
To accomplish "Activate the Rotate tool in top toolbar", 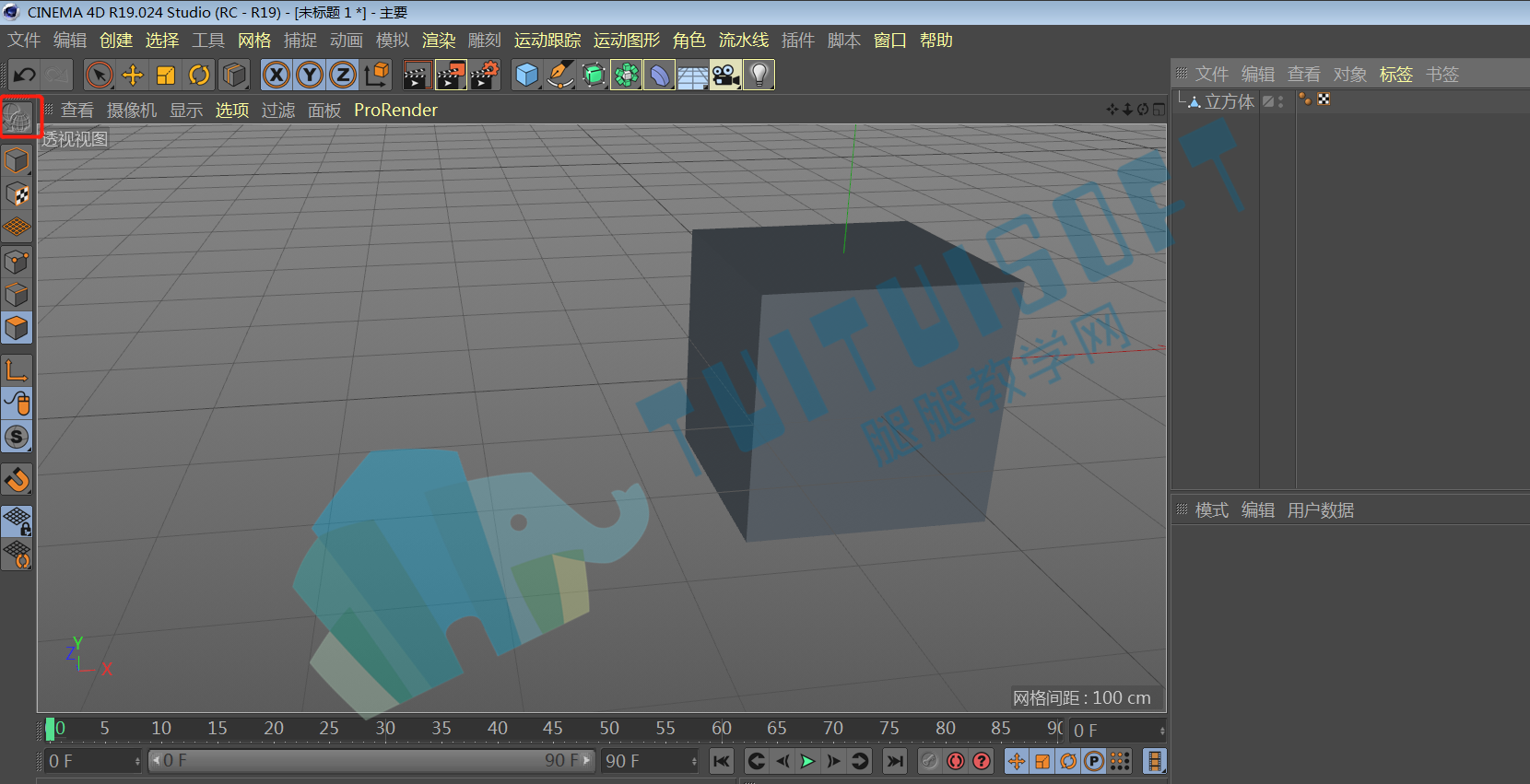I will 199,75.
